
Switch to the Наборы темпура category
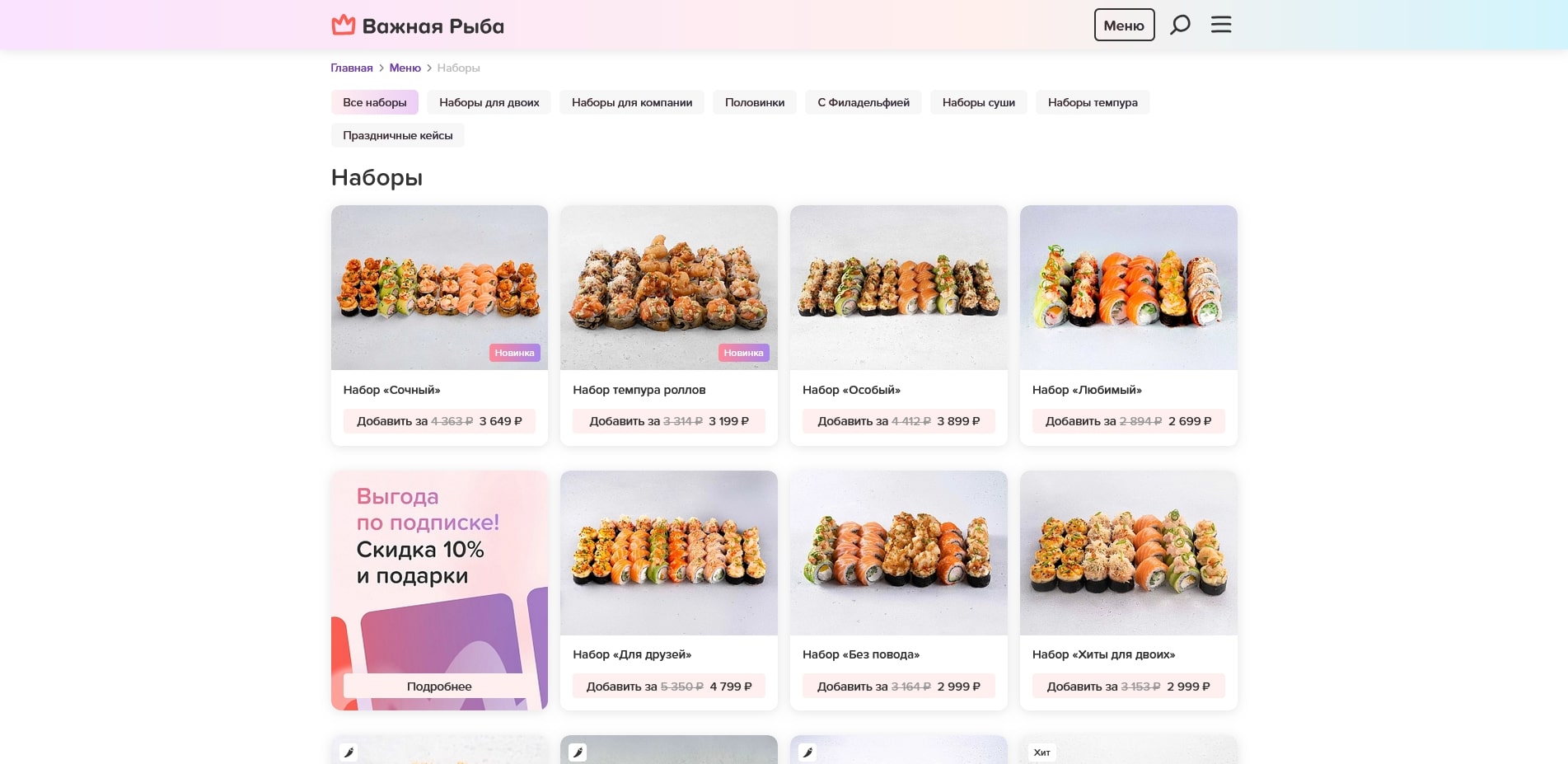coord(1092,102)
